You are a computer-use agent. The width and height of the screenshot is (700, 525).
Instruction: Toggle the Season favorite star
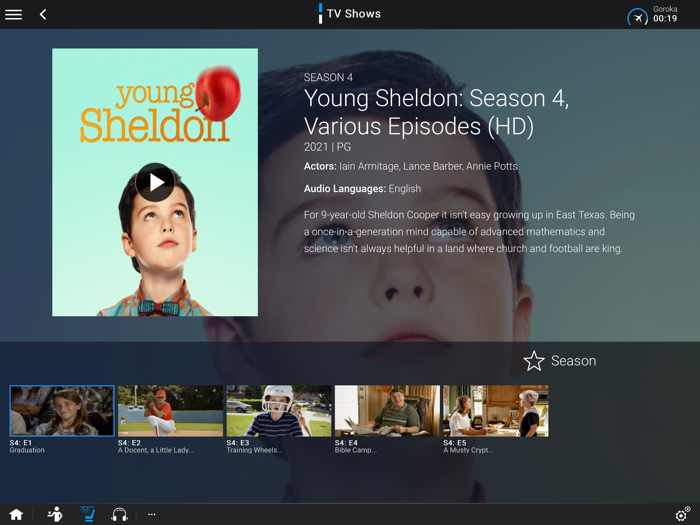(534, 361)
